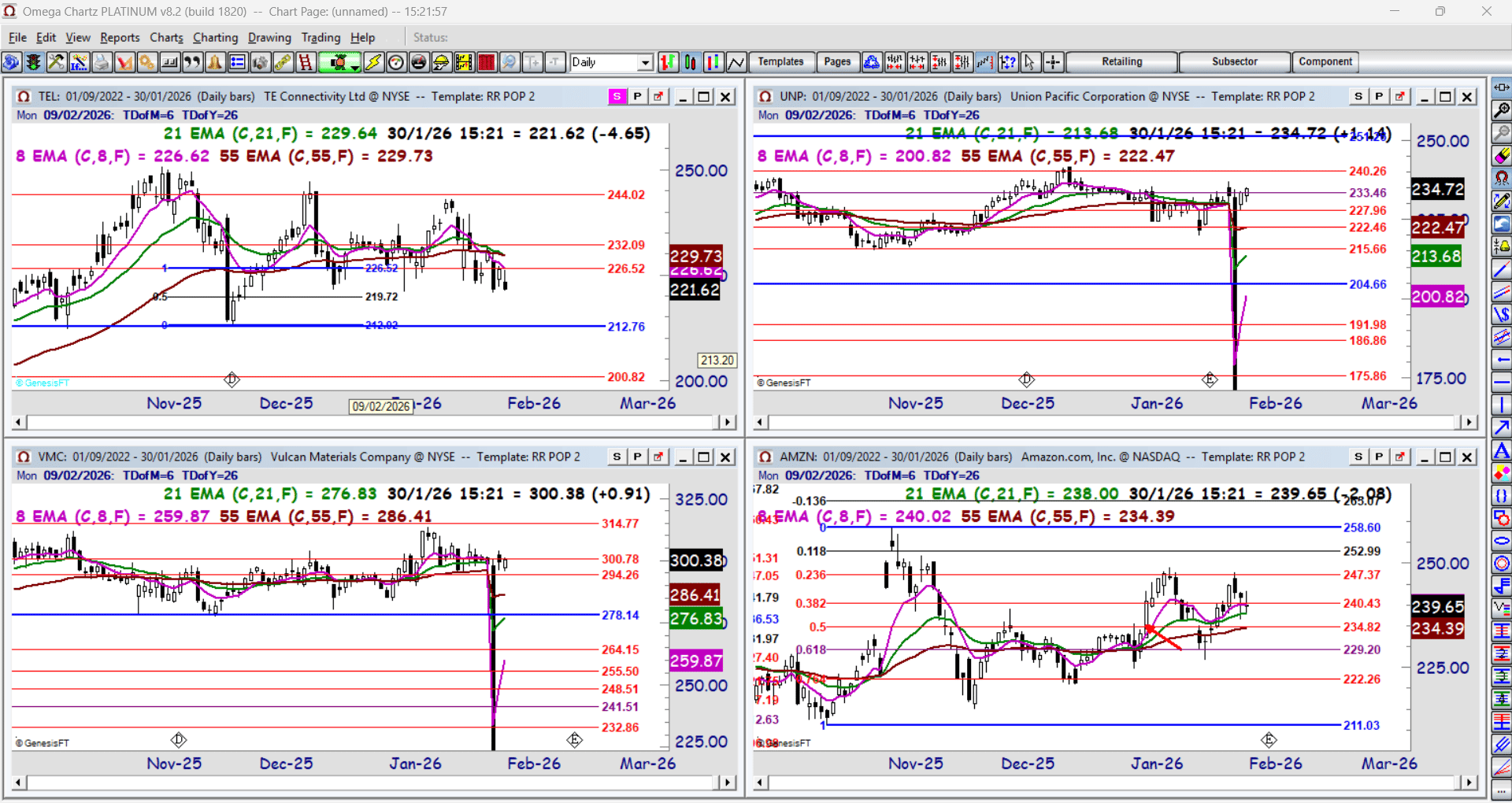
Task: Toggle the line chart style button
Action: click(x=736, y=62)
